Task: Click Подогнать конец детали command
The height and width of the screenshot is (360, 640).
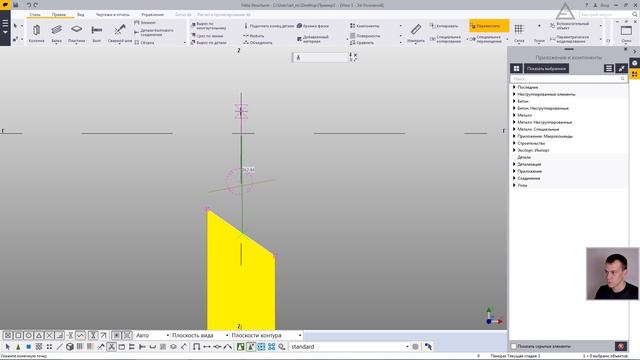Action: tap(269, 26)
